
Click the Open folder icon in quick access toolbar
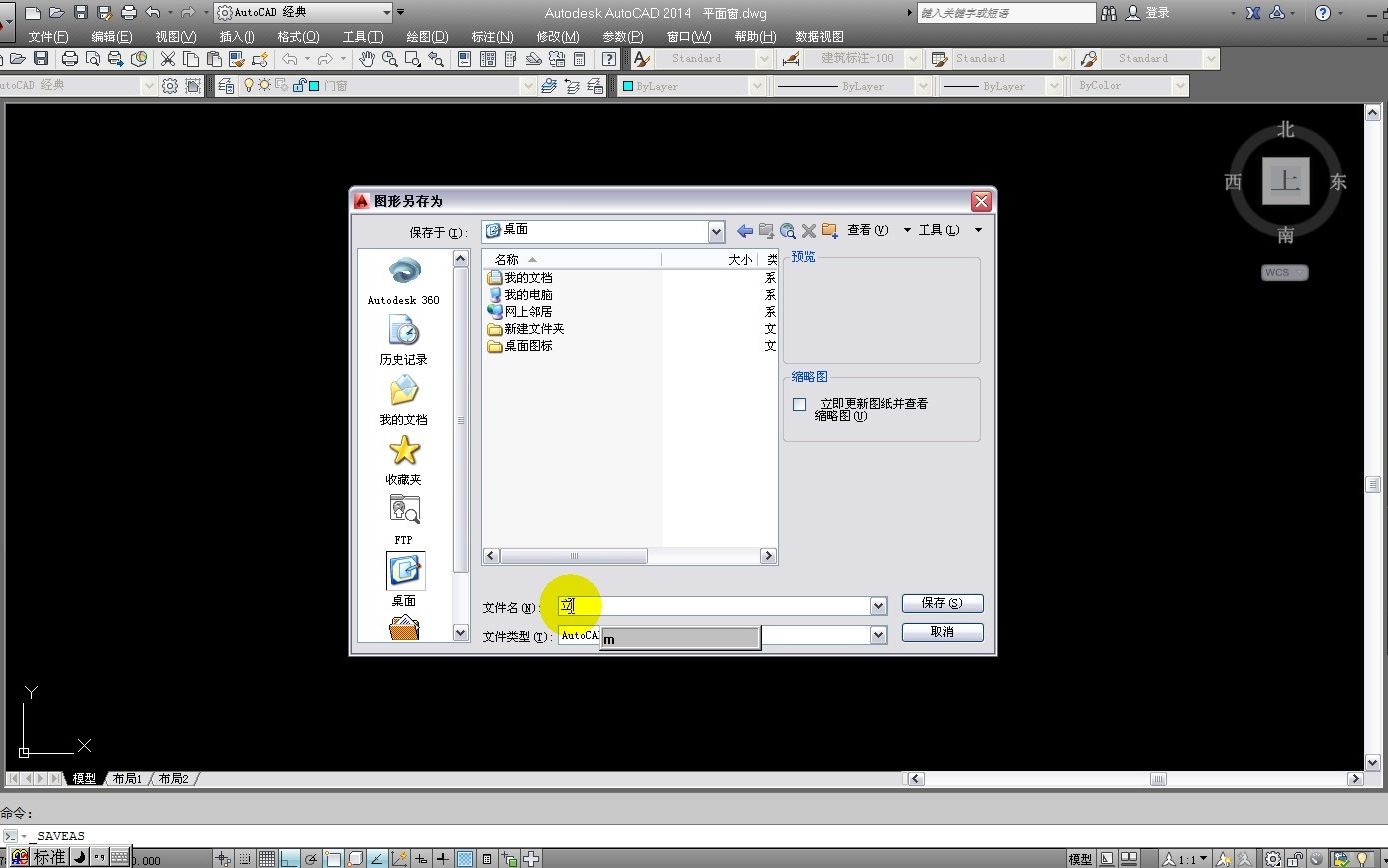pos(56,13)
